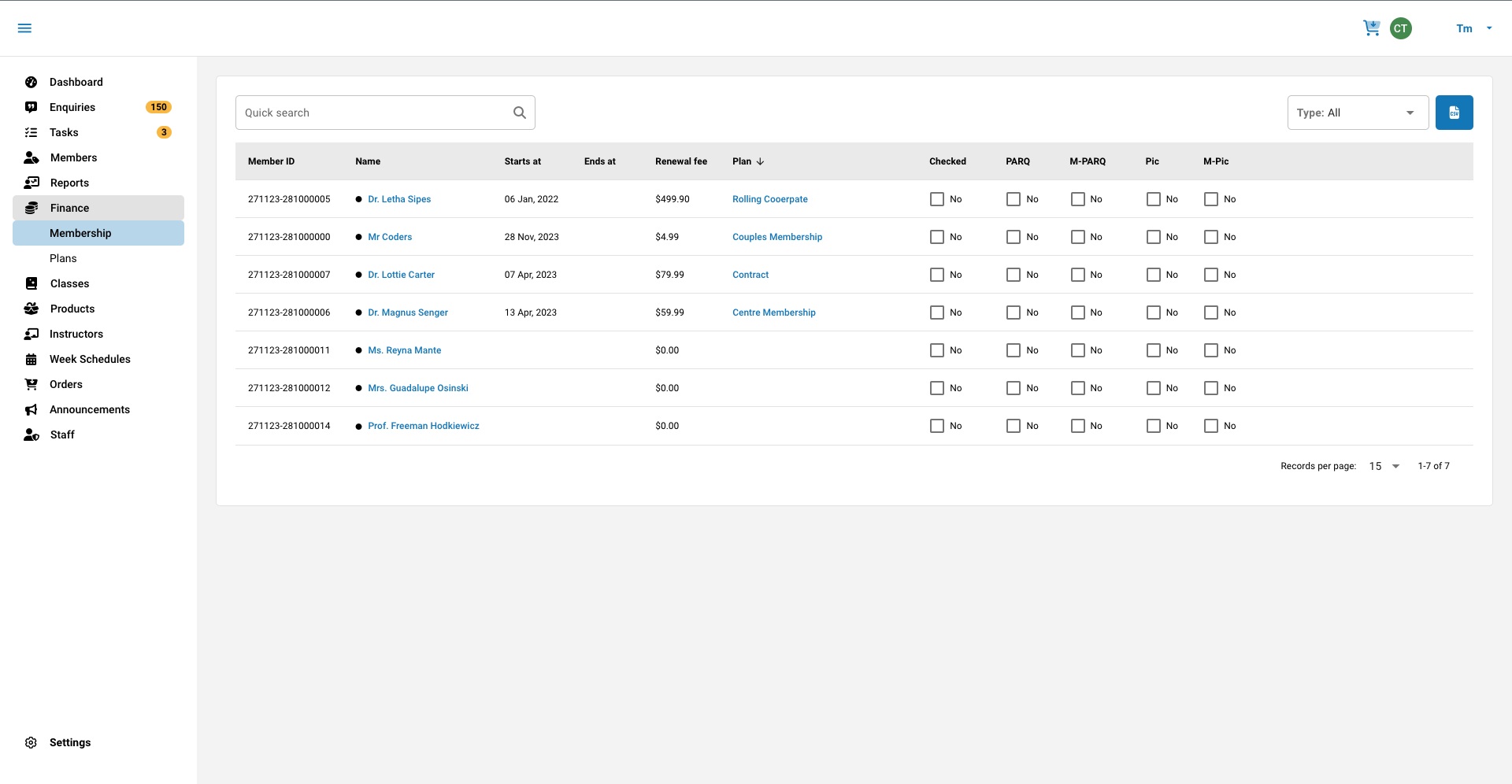Open the Type: All dropdown
The height and width of the screenshot is (784, 1512).
click(1357, 113)
